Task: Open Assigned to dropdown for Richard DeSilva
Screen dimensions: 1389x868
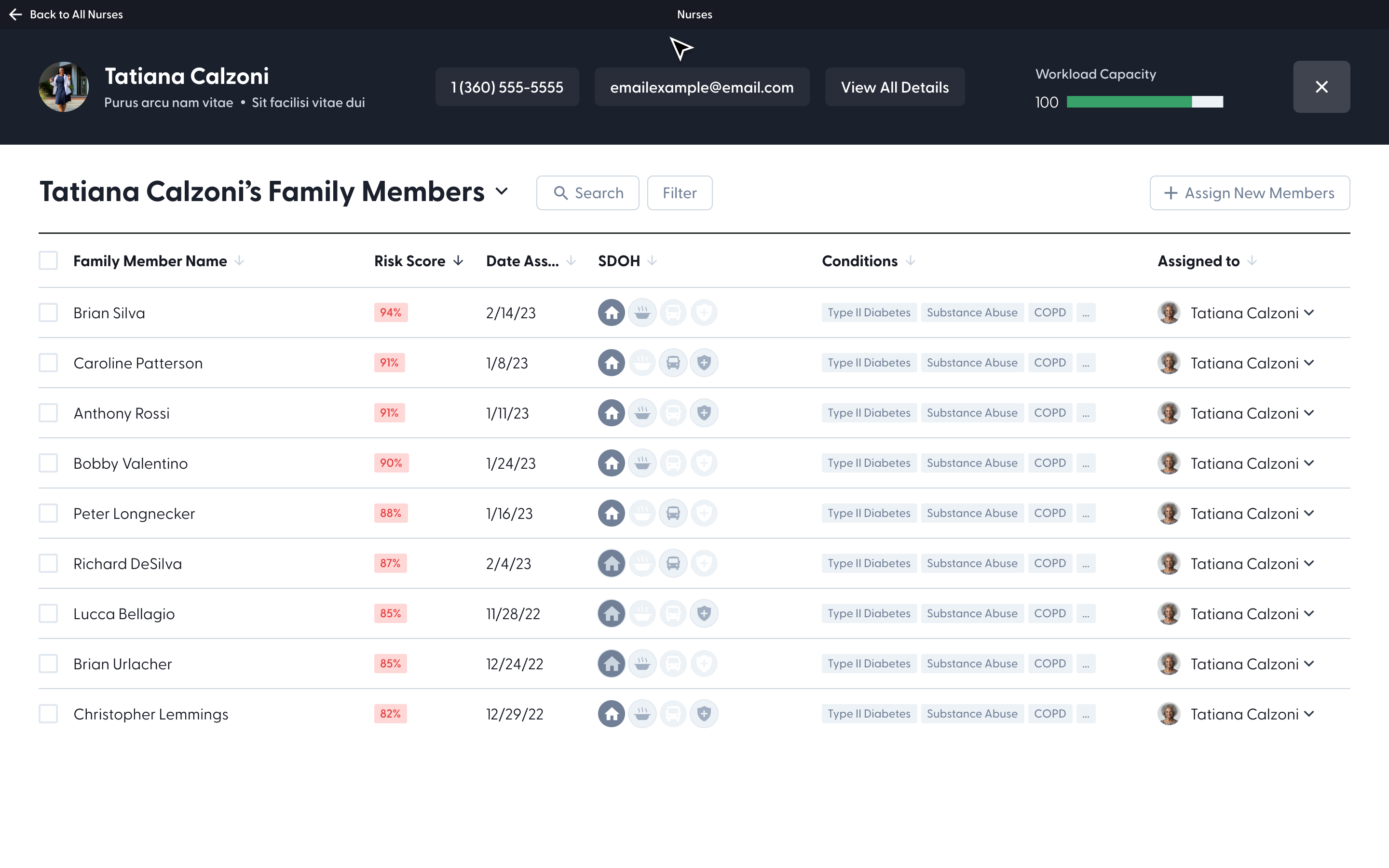Action: 1309,564
